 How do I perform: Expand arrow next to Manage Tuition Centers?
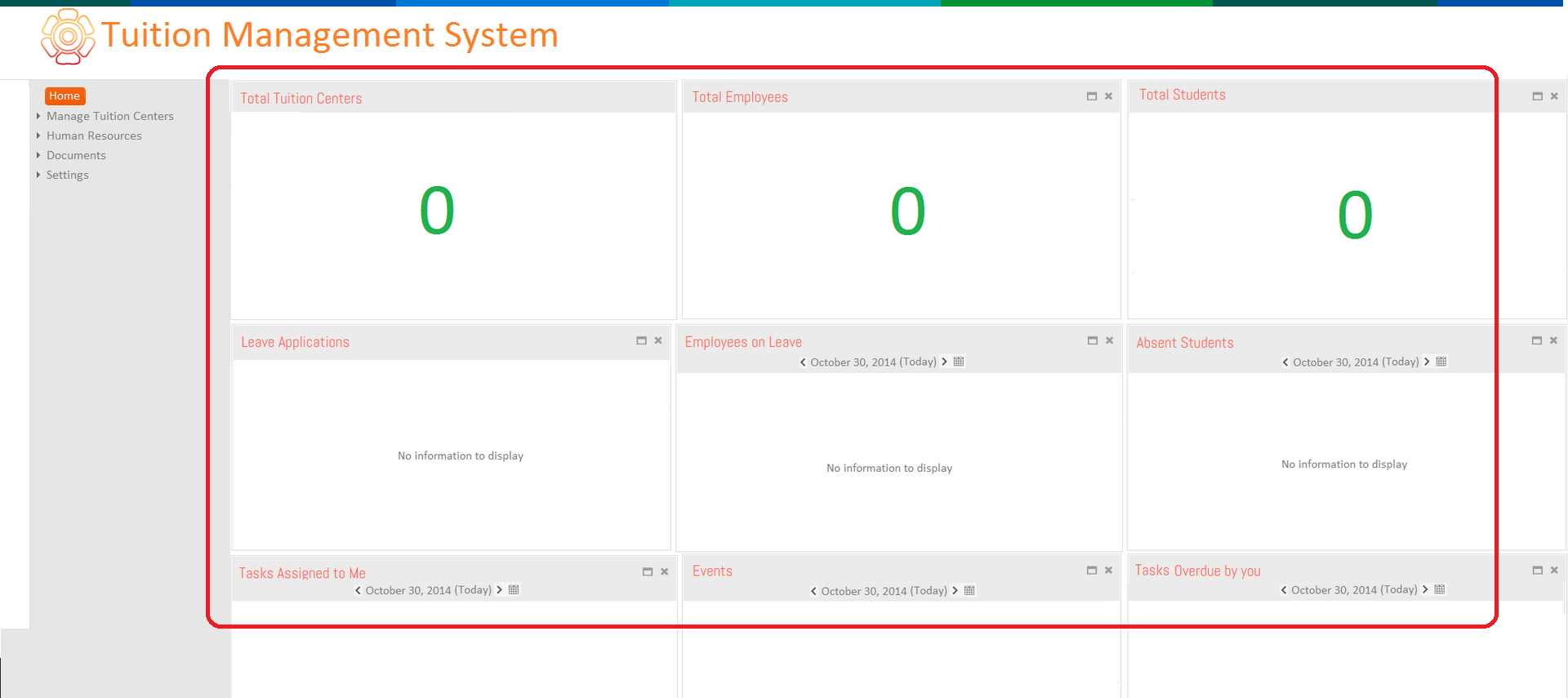[38, 116]
